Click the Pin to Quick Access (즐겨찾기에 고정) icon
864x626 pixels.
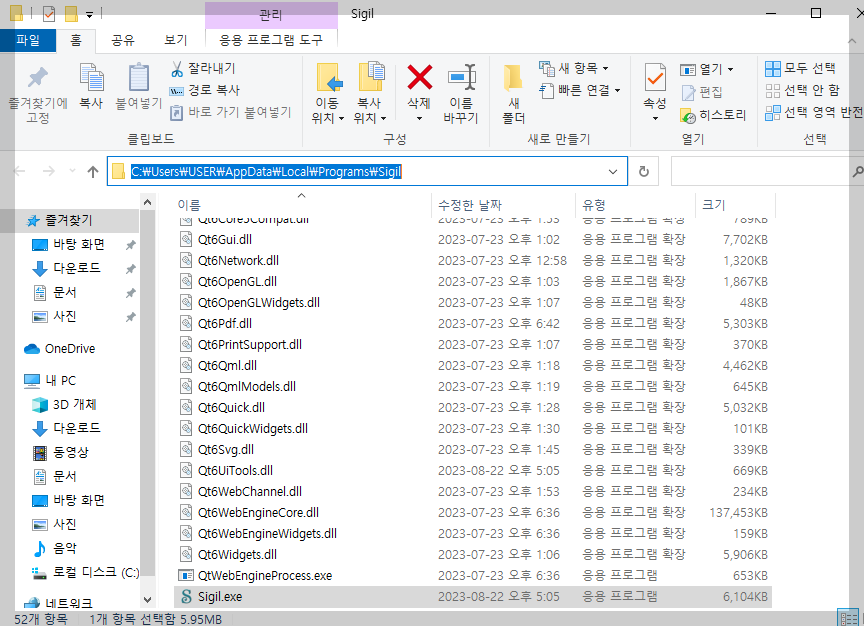[x=37, y=78]
